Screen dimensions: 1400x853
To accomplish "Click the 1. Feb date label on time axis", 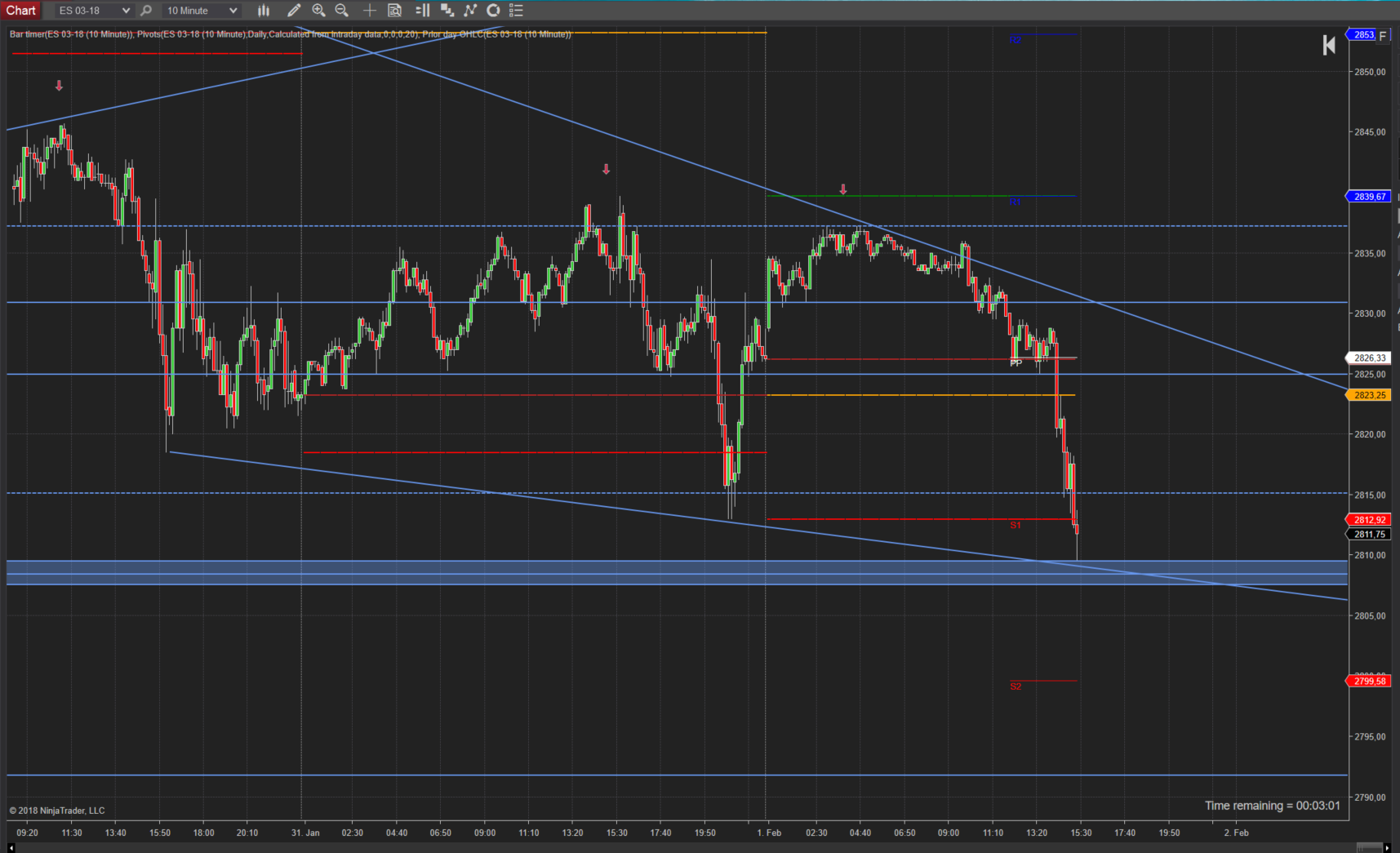I will [x=769, y=833].
